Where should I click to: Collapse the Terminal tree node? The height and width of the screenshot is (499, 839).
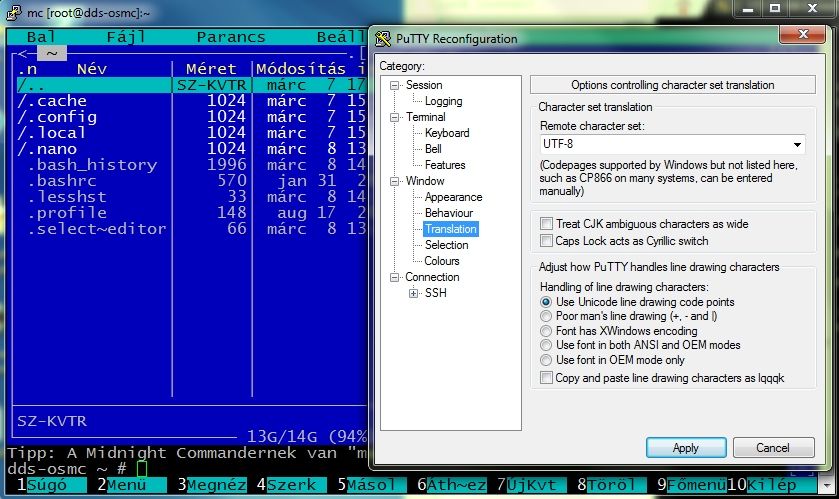tap(394, 117)
